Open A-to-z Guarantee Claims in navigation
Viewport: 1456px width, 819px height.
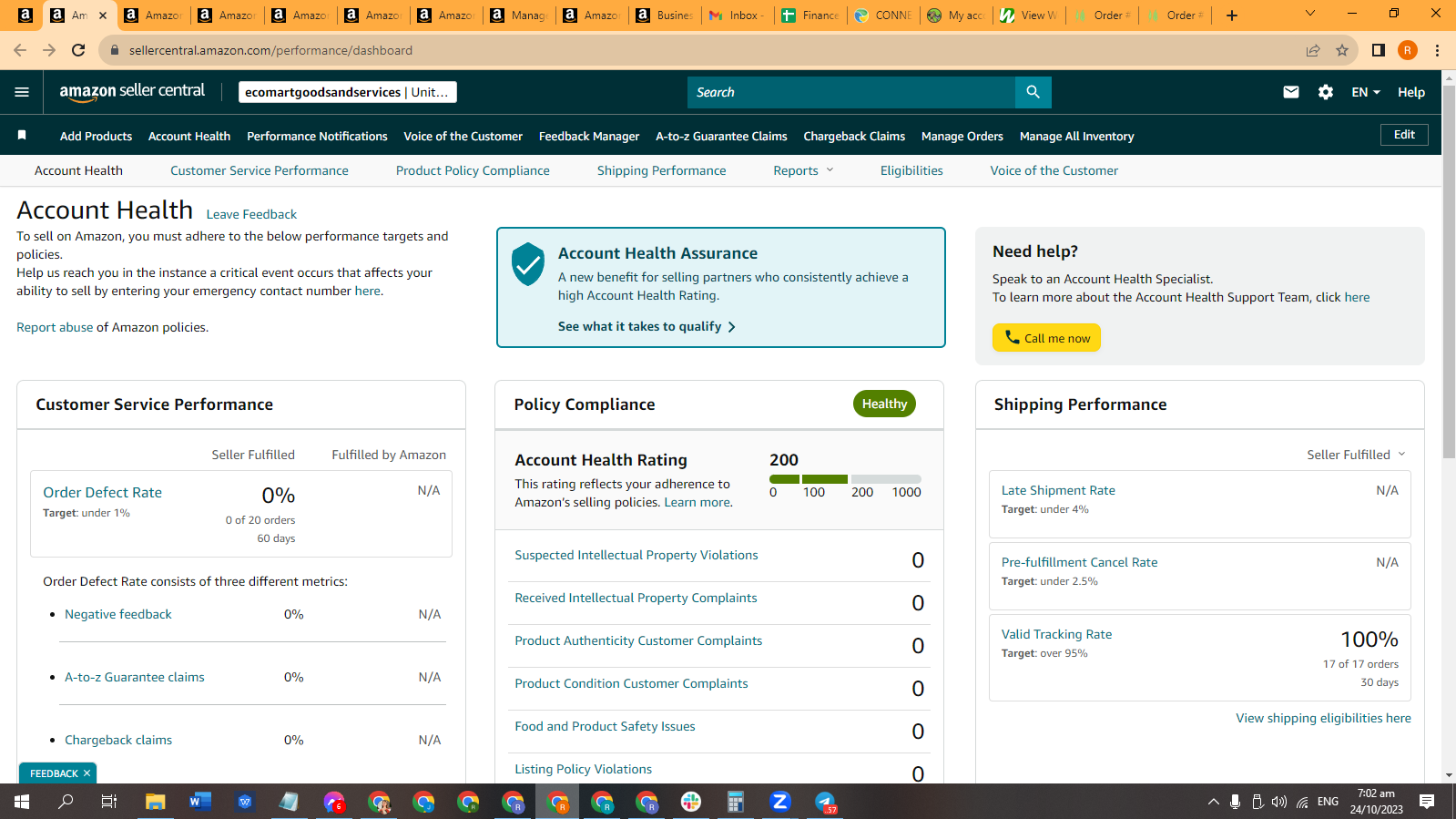(x=721, y=136)
